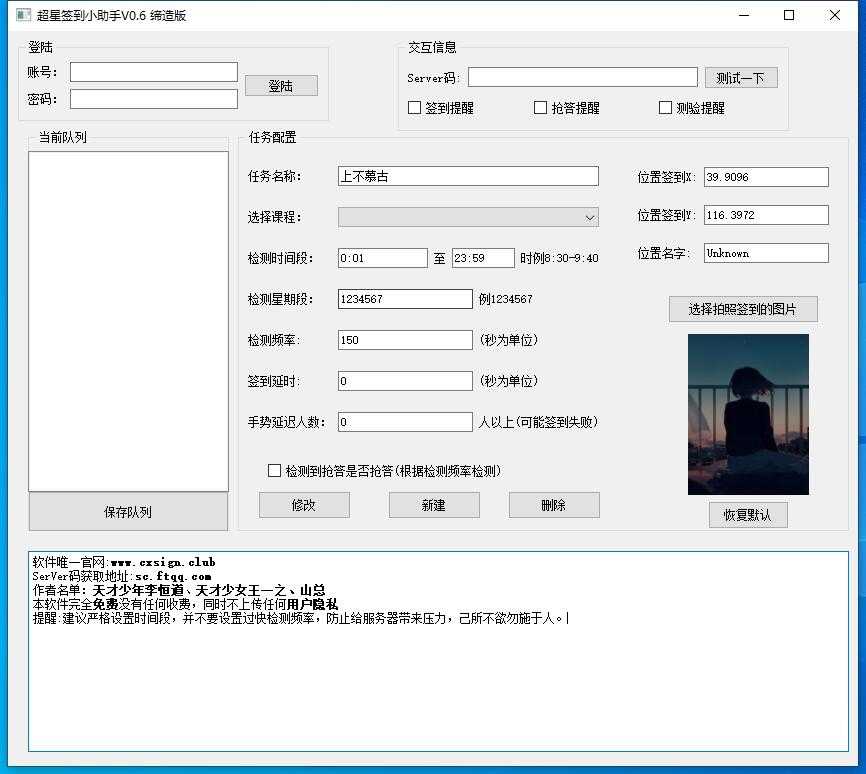Image resolution: width=866 pixels, height=774 pixels.
Task: Click the 提醒 reminder line in log
Action: (x=300, y=618)
